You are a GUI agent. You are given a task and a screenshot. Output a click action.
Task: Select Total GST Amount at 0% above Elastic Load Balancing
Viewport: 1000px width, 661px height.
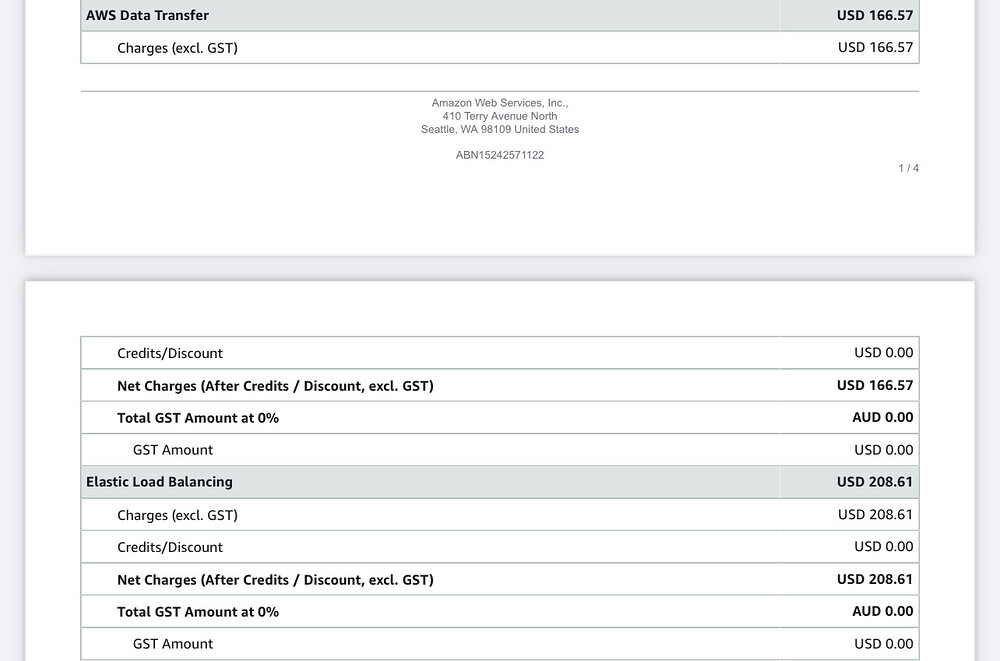click(198, 418)
